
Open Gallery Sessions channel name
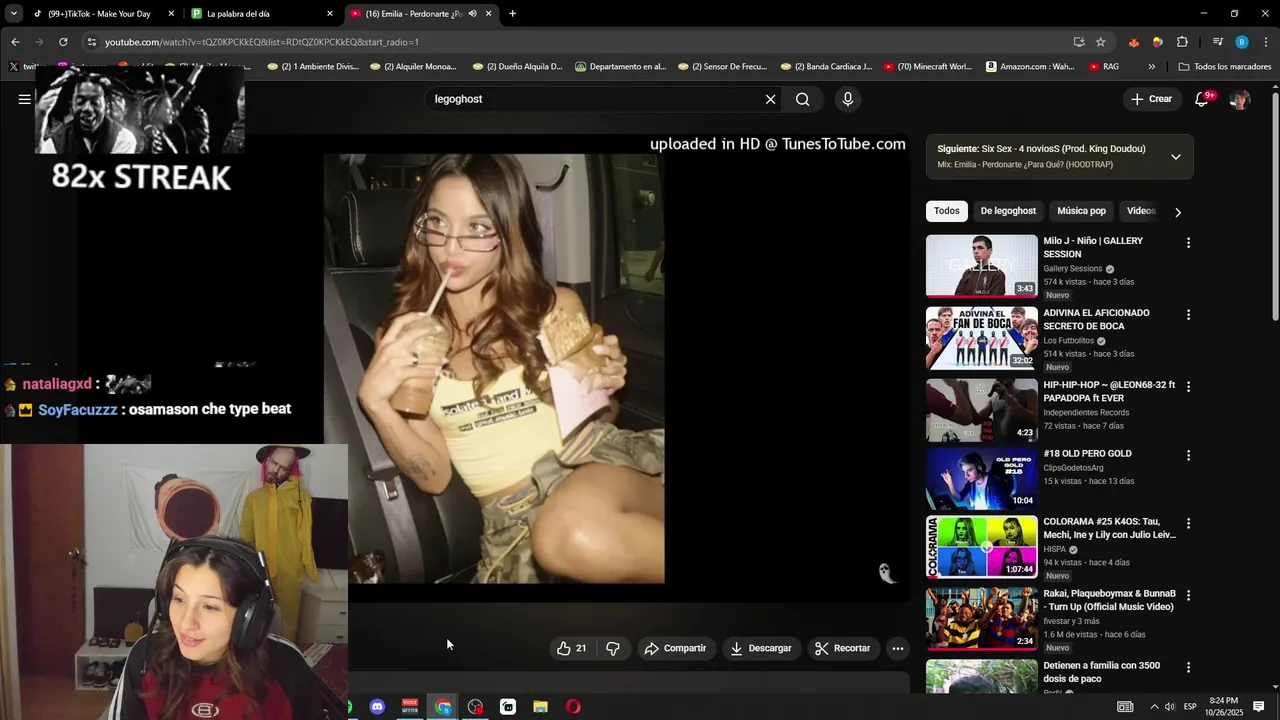pos(1072,269)
